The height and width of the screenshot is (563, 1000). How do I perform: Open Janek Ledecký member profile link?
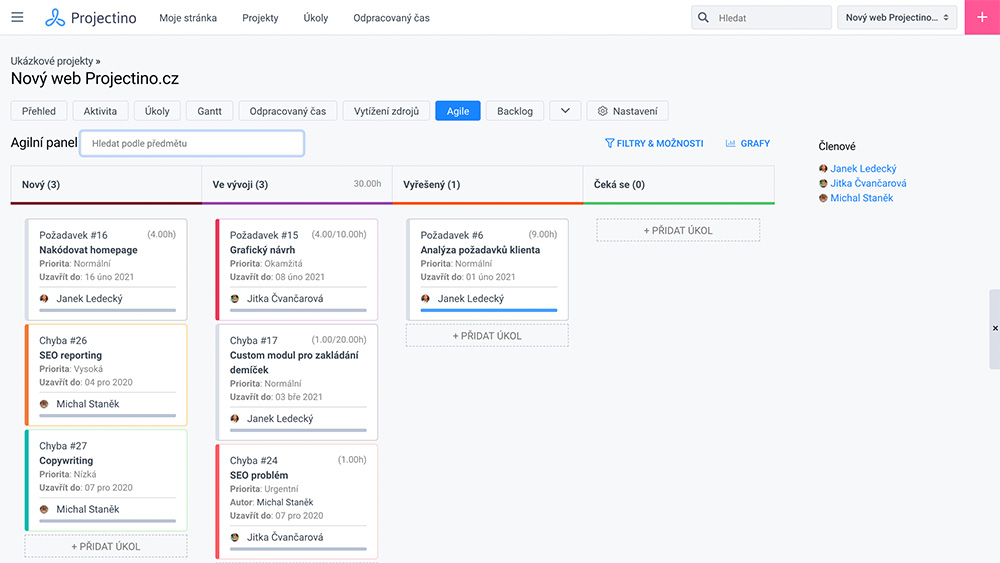864,169
